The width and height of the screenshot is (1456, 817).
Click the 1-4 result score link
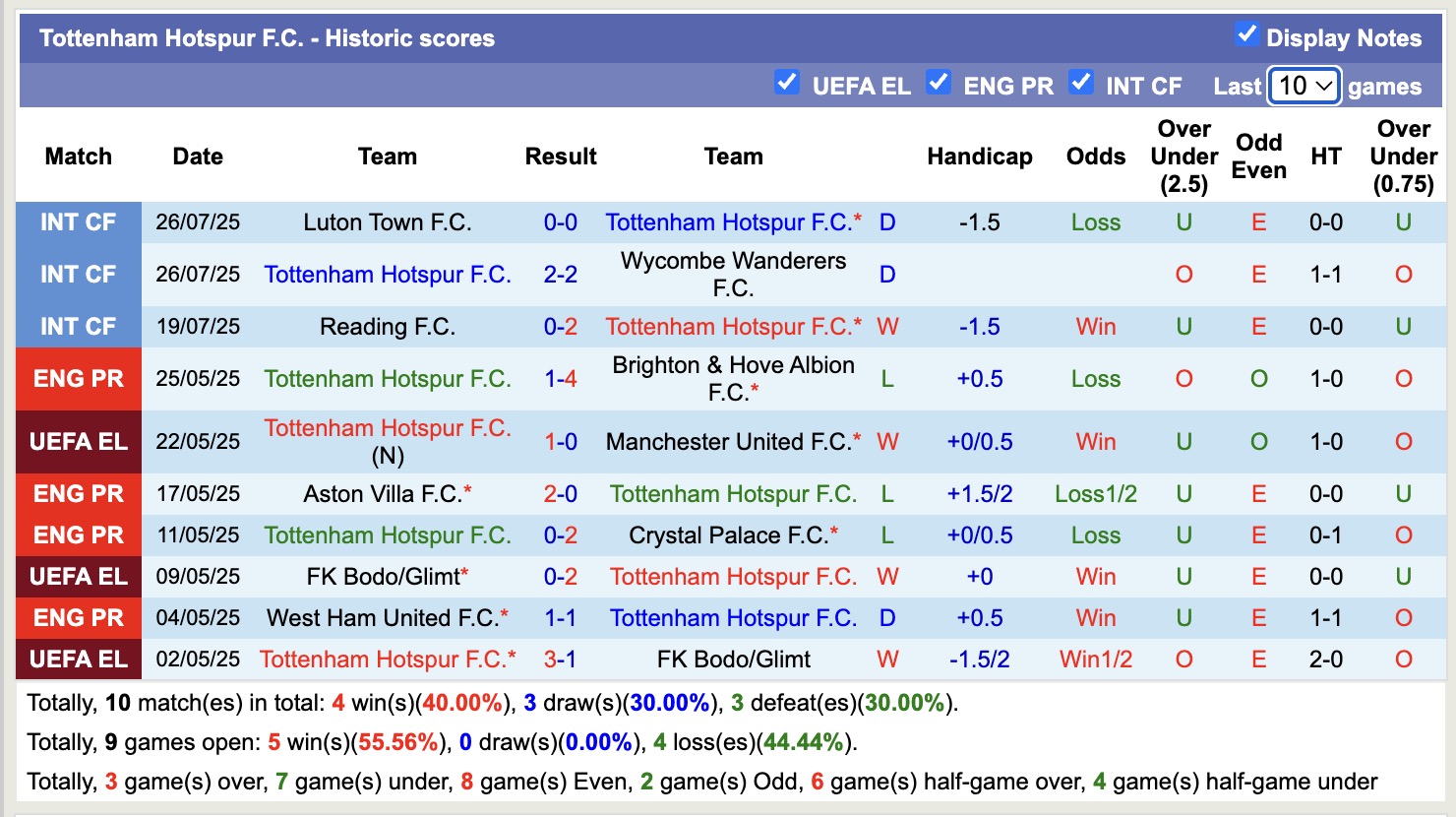(561, 379)
